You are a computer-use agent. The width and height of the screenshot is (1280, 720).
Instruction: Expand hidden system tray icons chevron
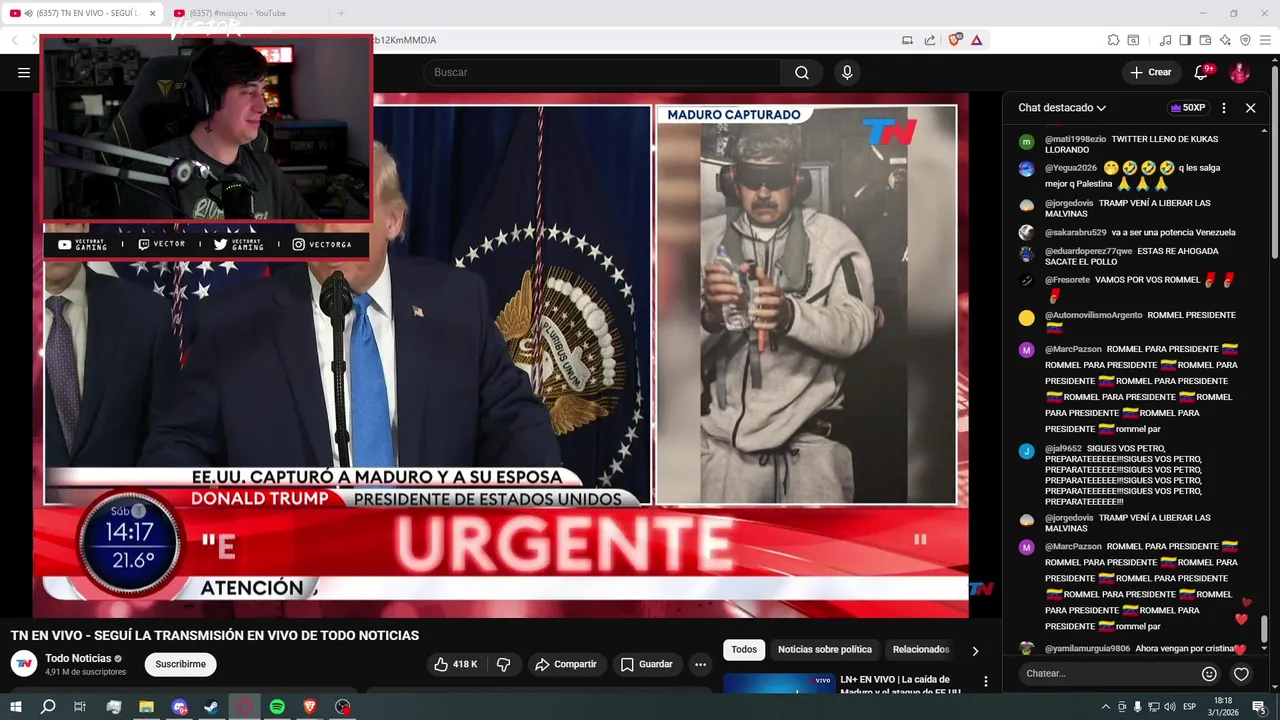[x=1105, y=707]
